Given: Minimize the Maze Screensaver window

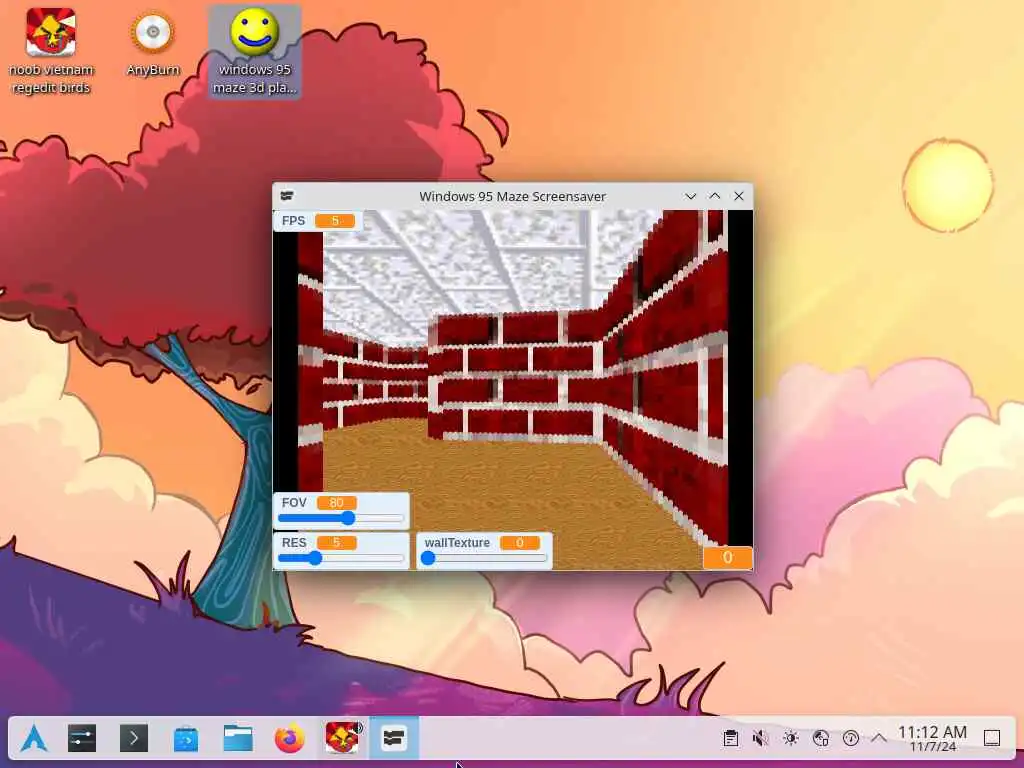Looking at the screenshot, I should click(690, 197).
